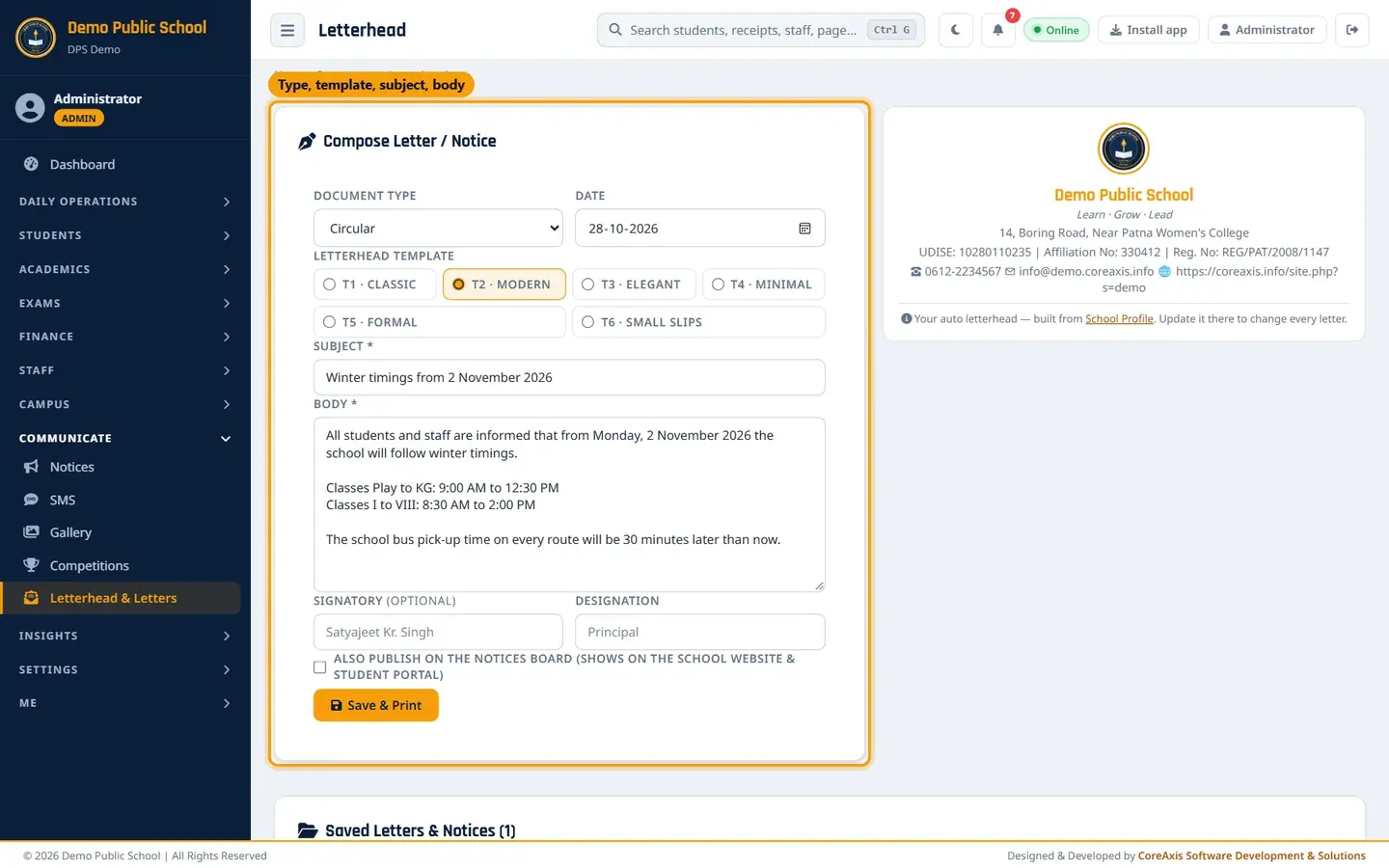The image size is (1389, 868).
Task: Click the logout icon in header
Action: (1352, 30)
